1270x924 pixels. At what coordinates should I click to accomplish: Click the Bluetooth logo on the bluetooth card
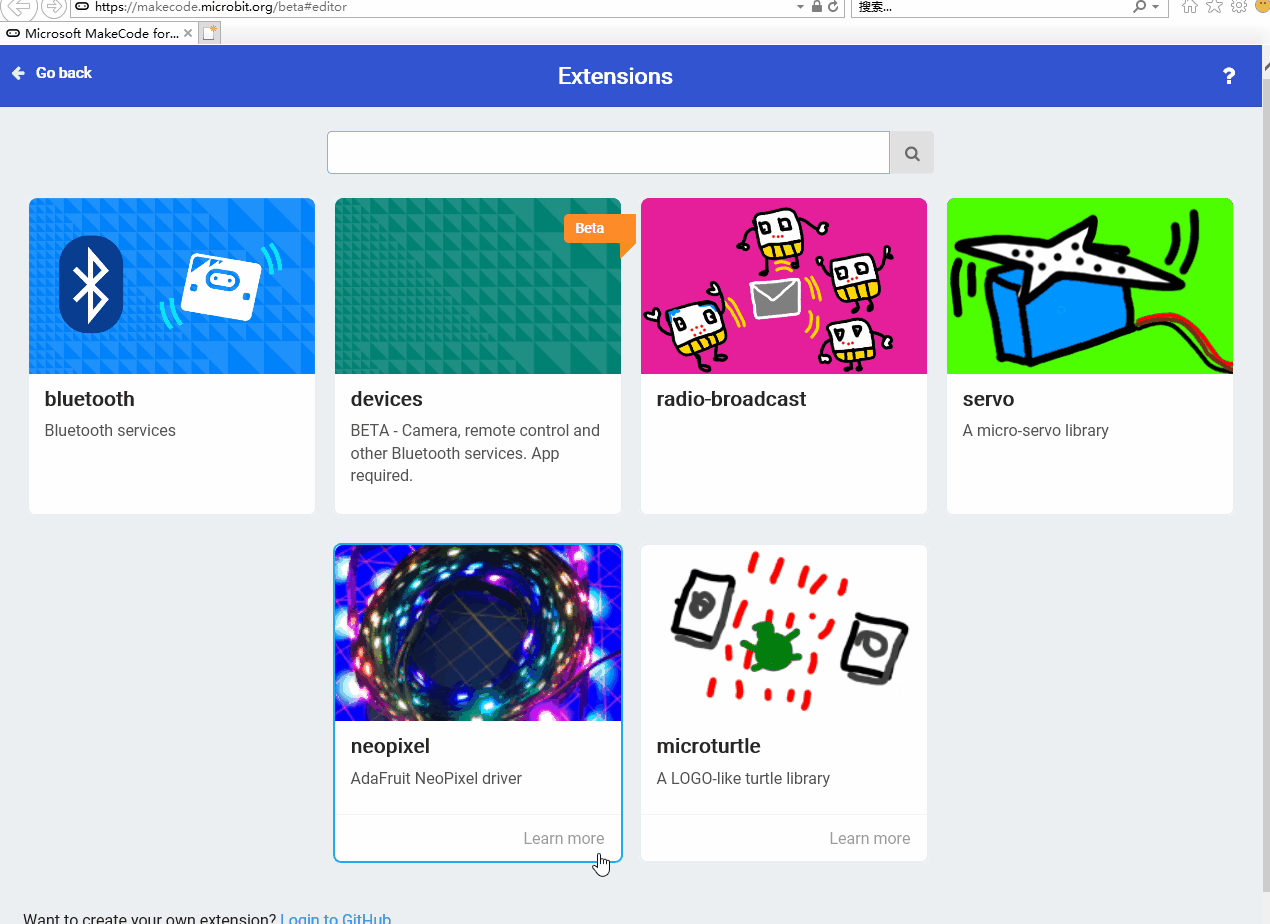[x=91, y=284]
